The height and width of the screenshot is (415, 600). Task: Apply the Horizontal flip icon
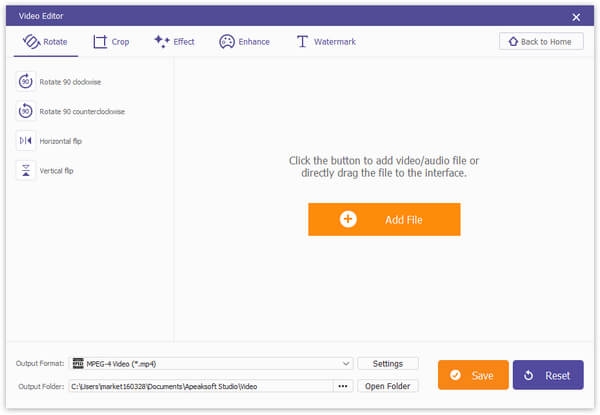(26, 141)
